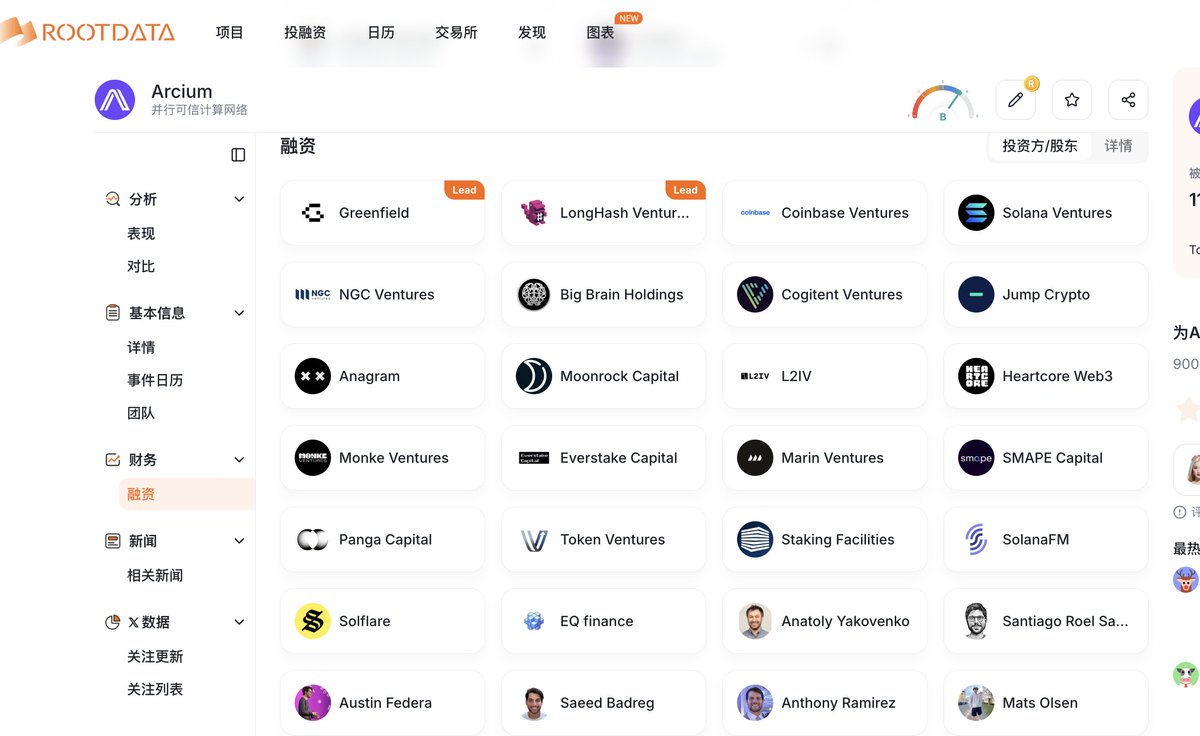The height and width of the screenshot is (736, 1200).
Task: Click the Coinbase Ventures logo
Action: pos(755,213)
